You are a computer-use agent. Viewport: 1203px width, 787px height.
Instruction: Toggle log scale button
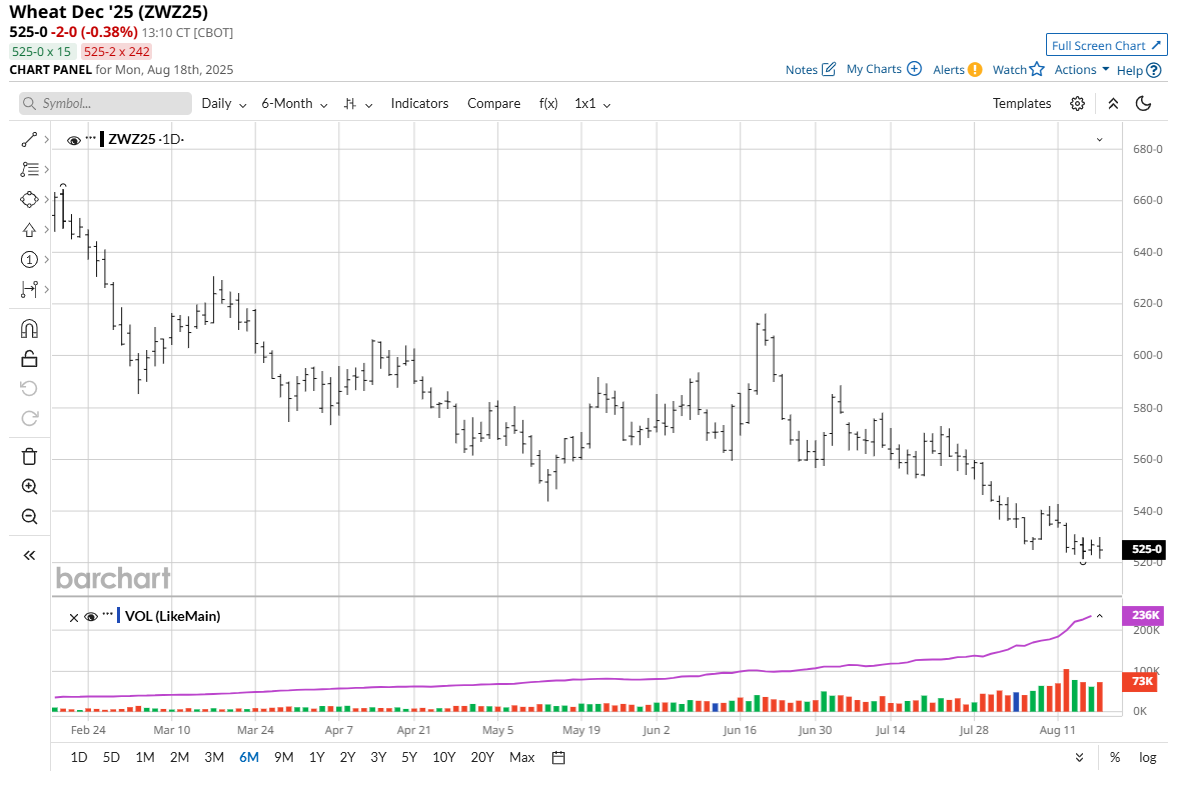[1148, 757]
